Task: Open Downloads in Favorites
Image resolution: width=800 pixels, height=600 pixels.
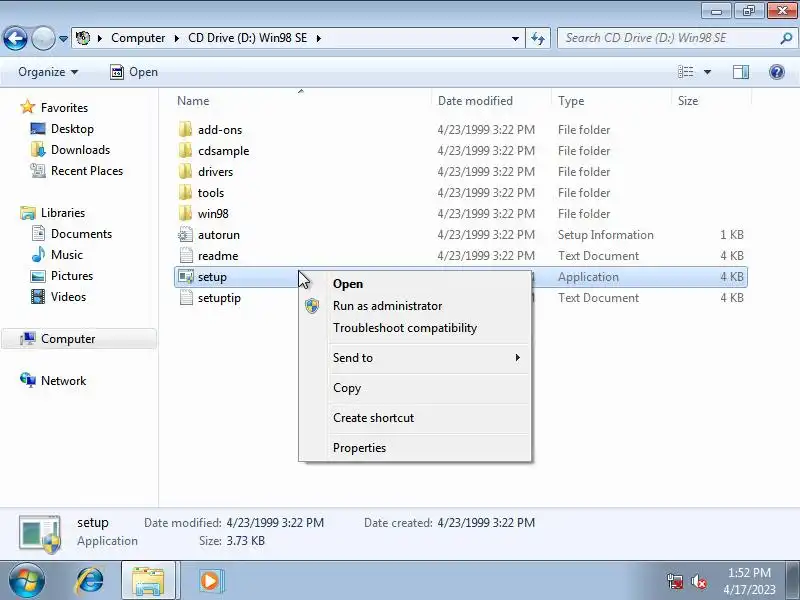Action: click(x=81, y=149)
